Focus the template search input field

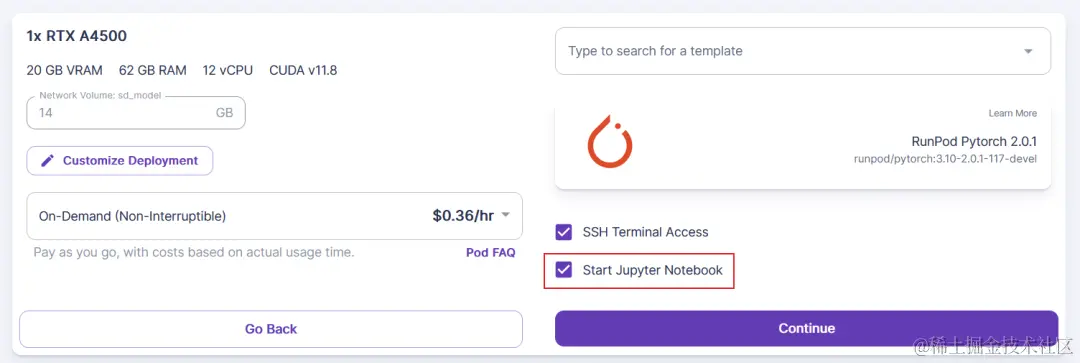point(803,51)
